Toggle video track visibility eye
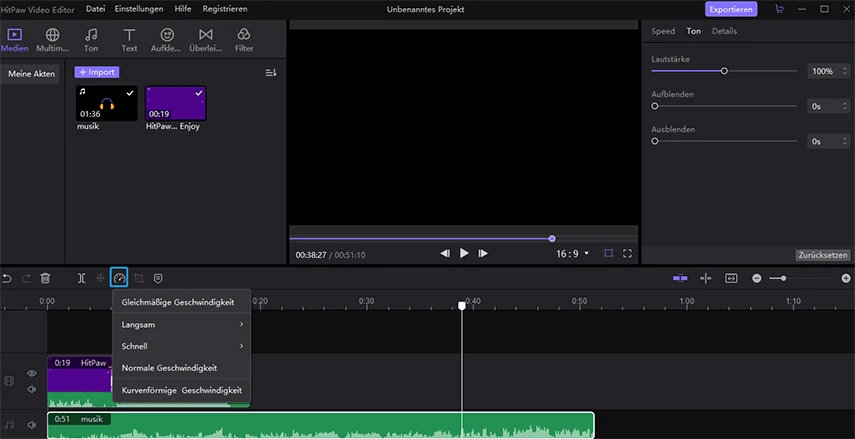Screen dimensions: 855x439 pyautogui.click(x=32, y=374)
